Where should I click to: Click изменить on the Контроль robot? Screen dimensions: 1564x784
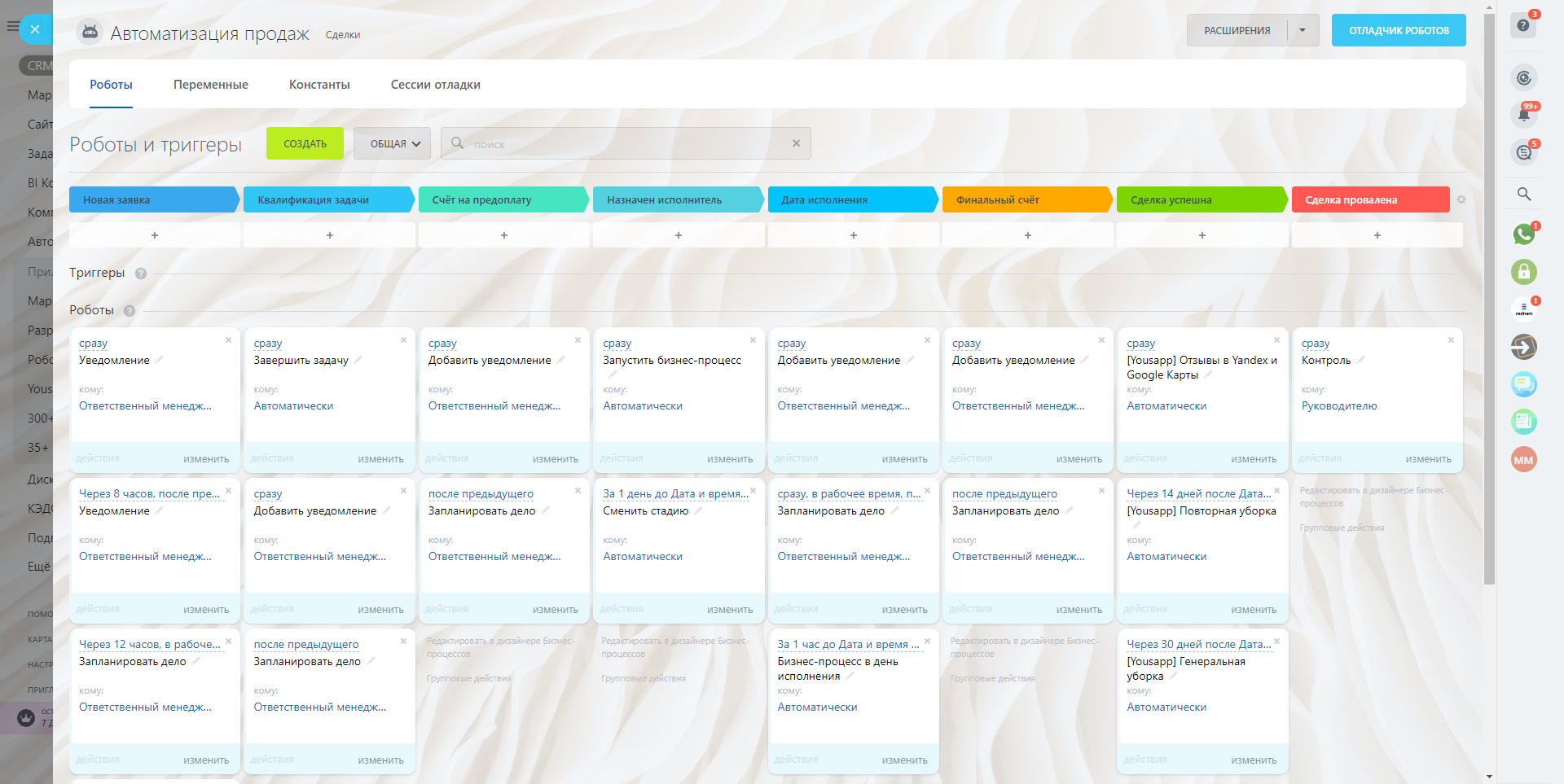(1428, 459)
